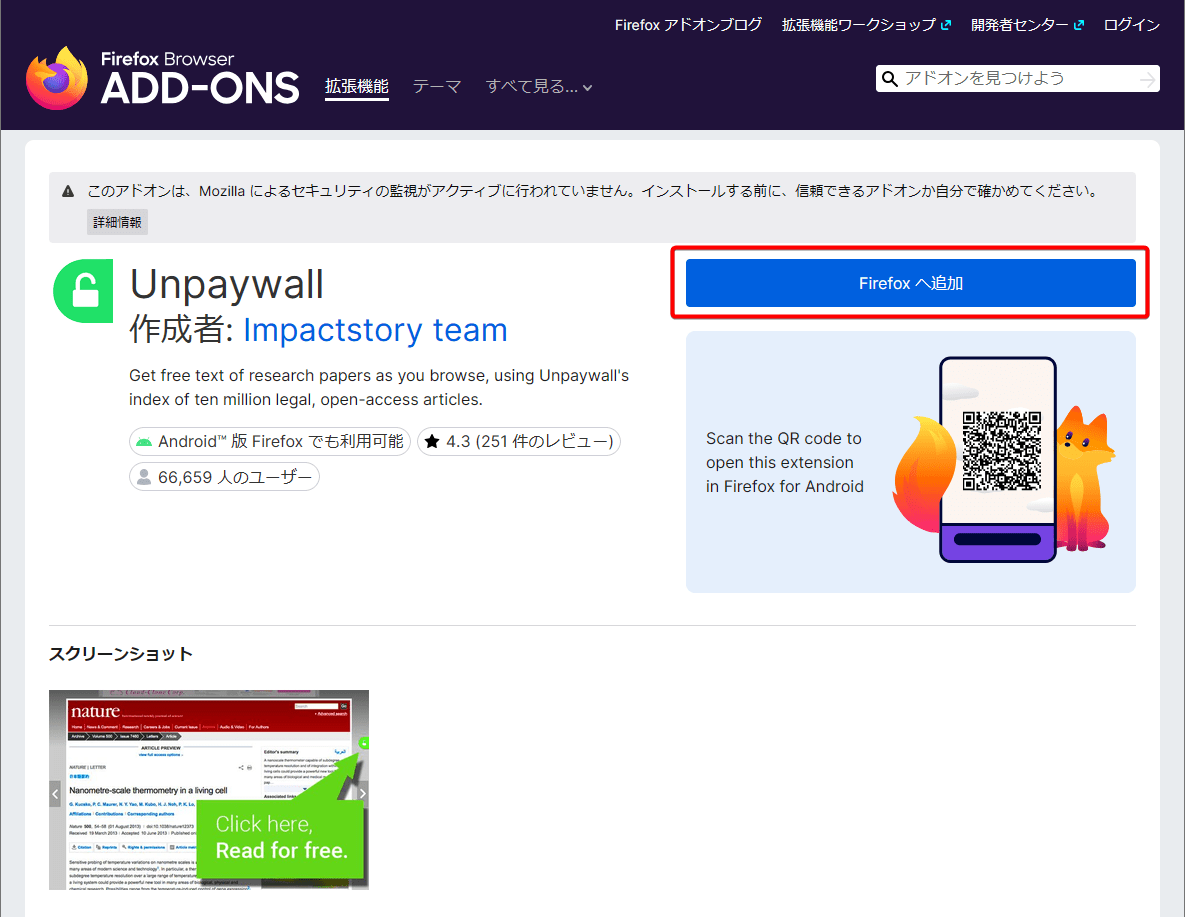This screenshot has height=917, width=1185.
Task: Click external-link icon beside 拡張機能ワークショップ
Action: coord(945,25)
